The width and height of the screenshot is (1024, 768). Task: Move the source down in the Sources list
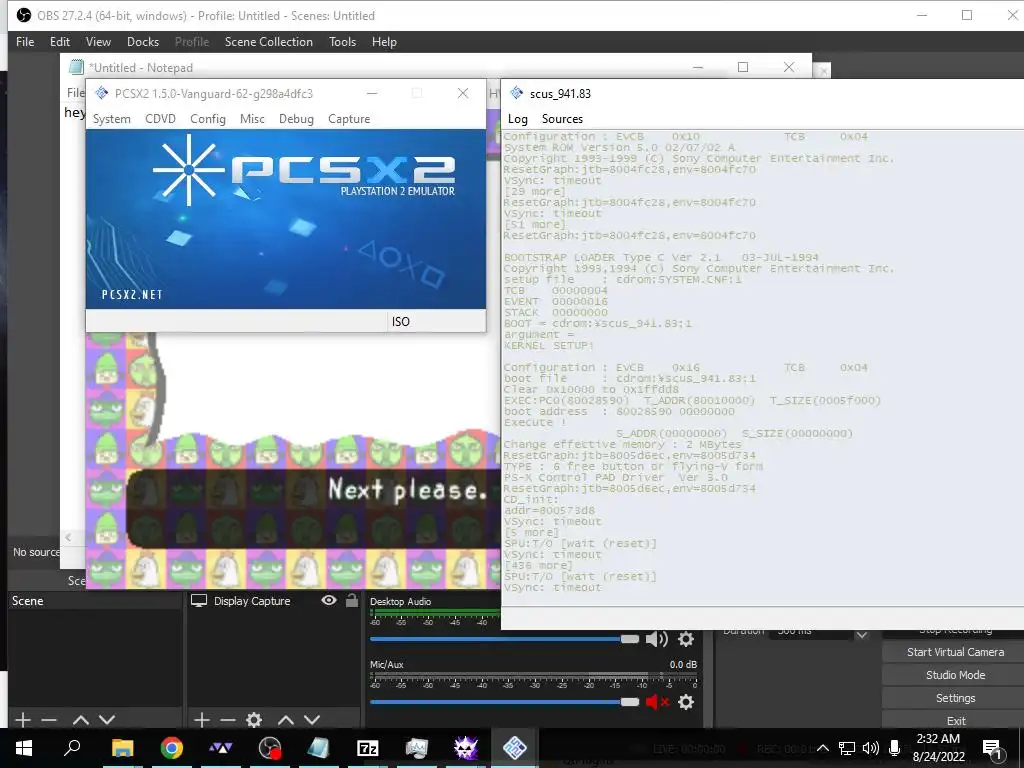(312, 720)
